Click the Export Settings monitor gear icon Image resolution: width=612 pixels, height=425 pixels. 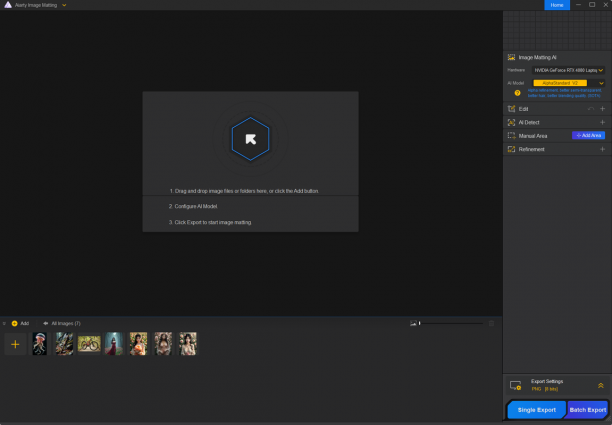tap(515, 386)
